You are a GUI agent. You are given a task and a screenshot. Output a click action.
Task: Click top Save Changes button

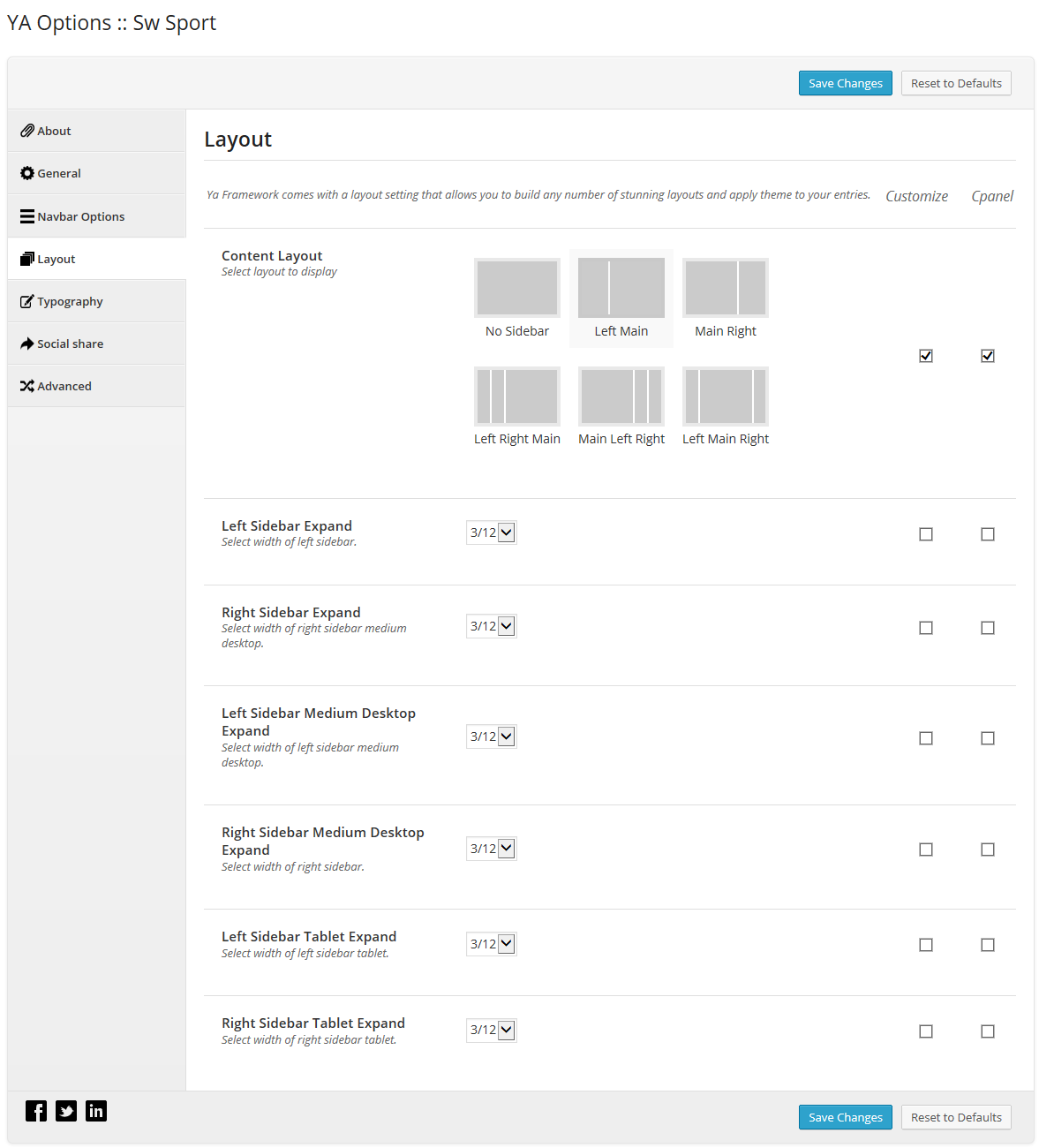846,83
